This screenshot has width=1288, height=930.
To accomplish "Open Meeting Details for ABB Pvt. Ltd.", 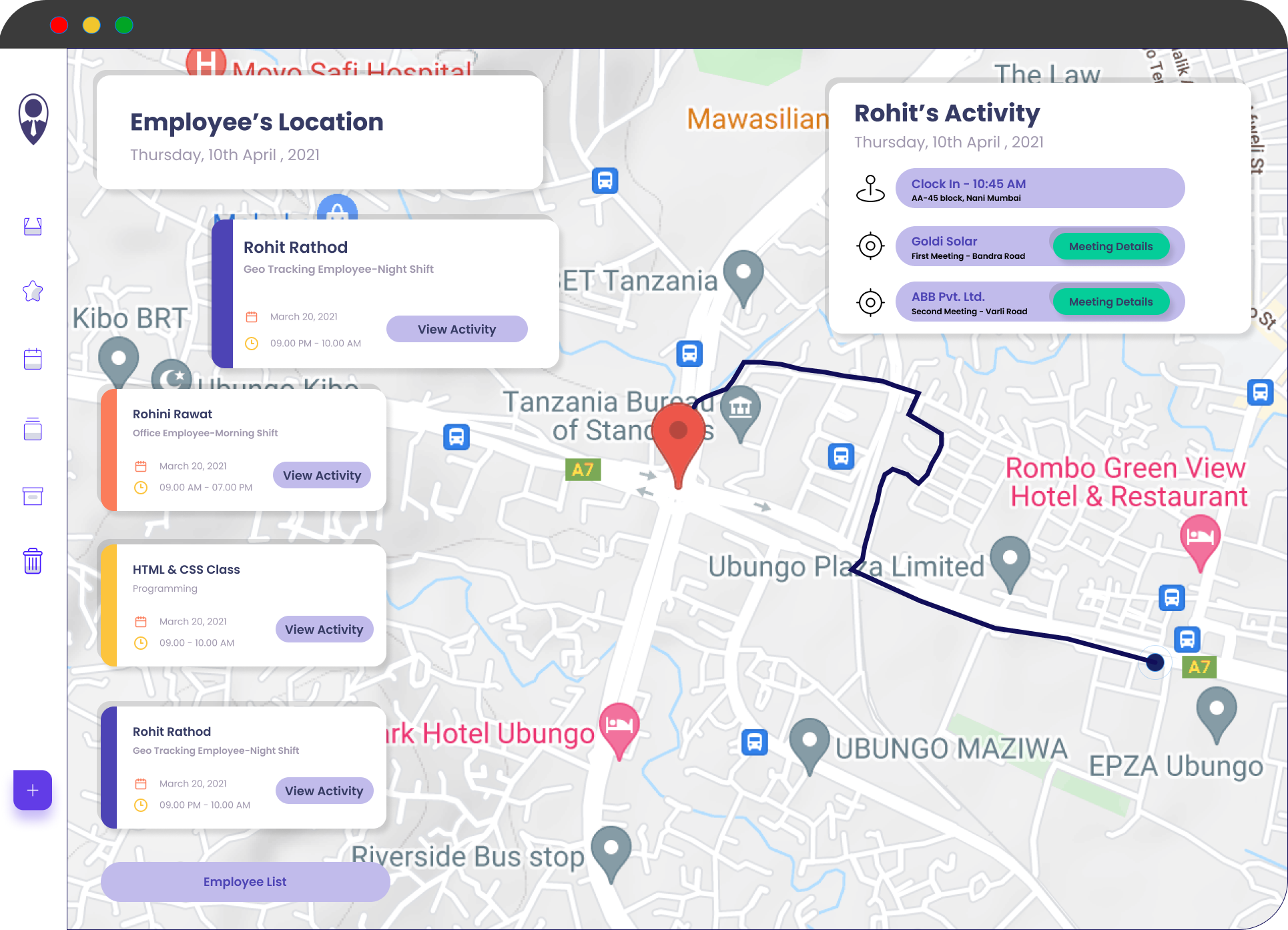I will coord(1111,302).
